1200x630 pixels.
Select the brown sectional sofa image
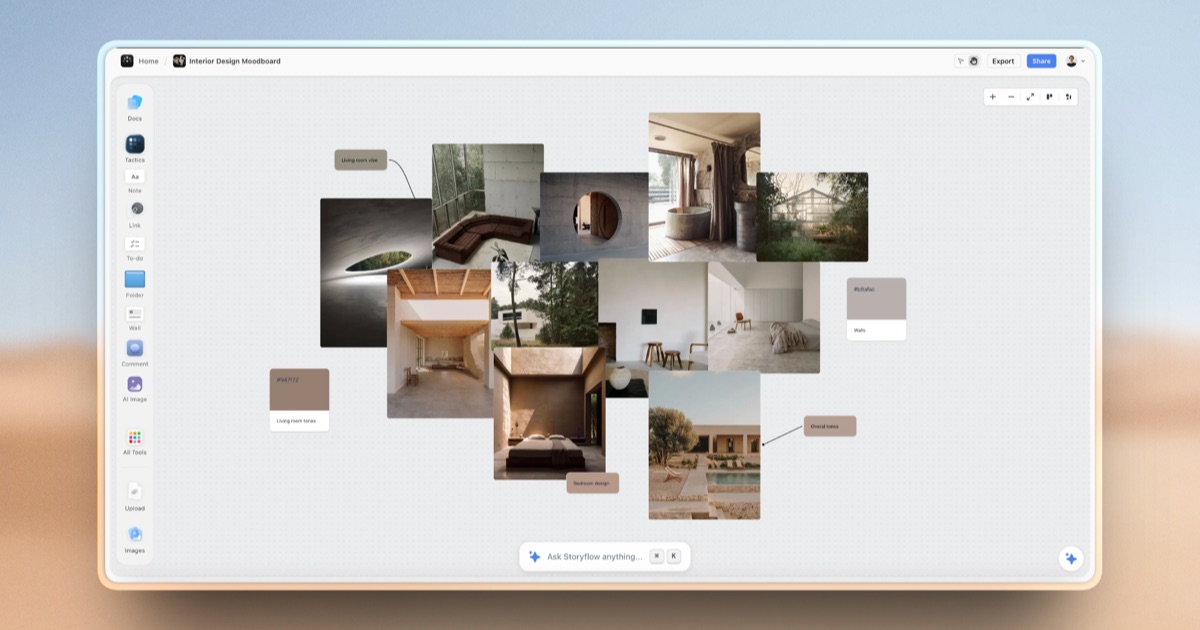pyautogui.click(x=488, y=206)
